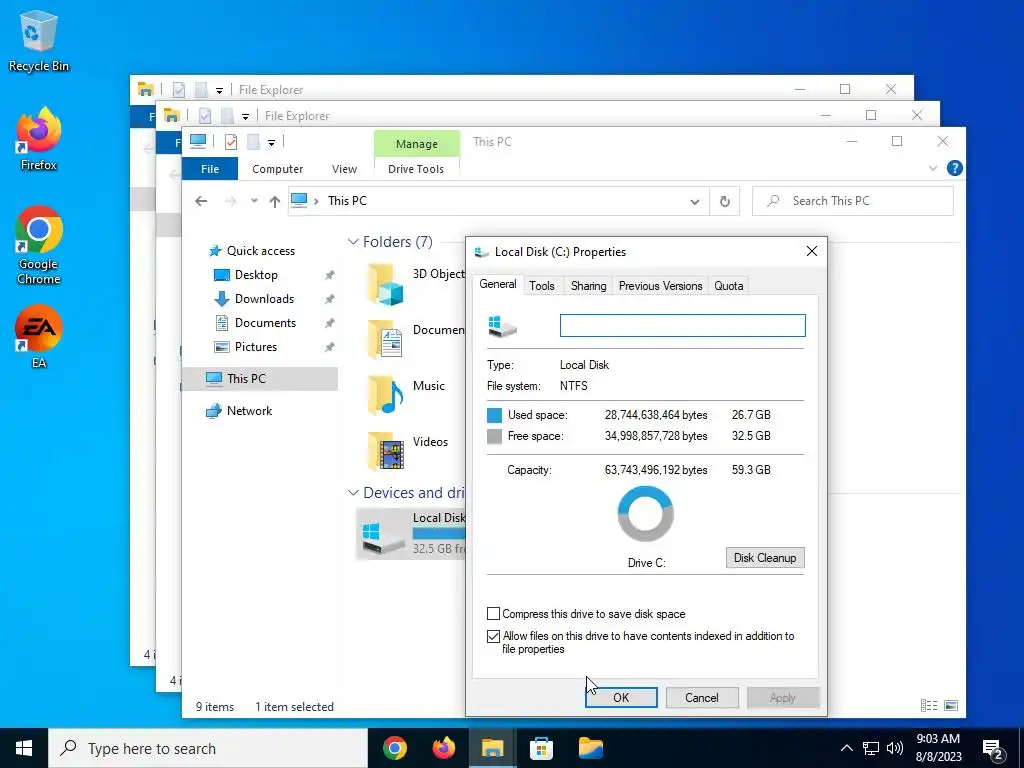Click the taskbar search box
The height and width of the screenshot is (768, 1024).
coord(208,748)
